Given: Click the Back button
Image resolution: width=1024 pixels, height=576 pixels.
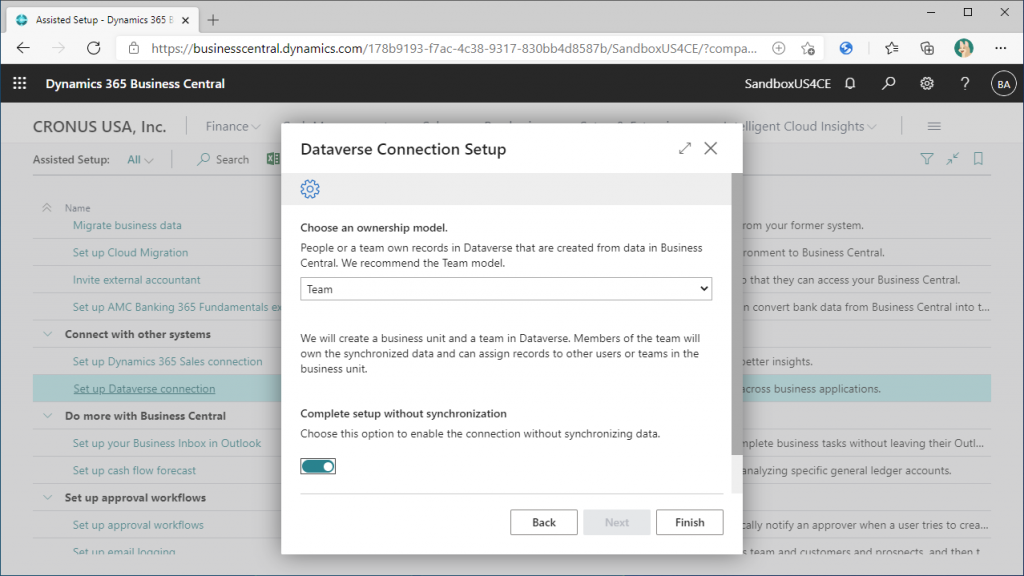Looking at the screenshot, I should coord(543,522).
